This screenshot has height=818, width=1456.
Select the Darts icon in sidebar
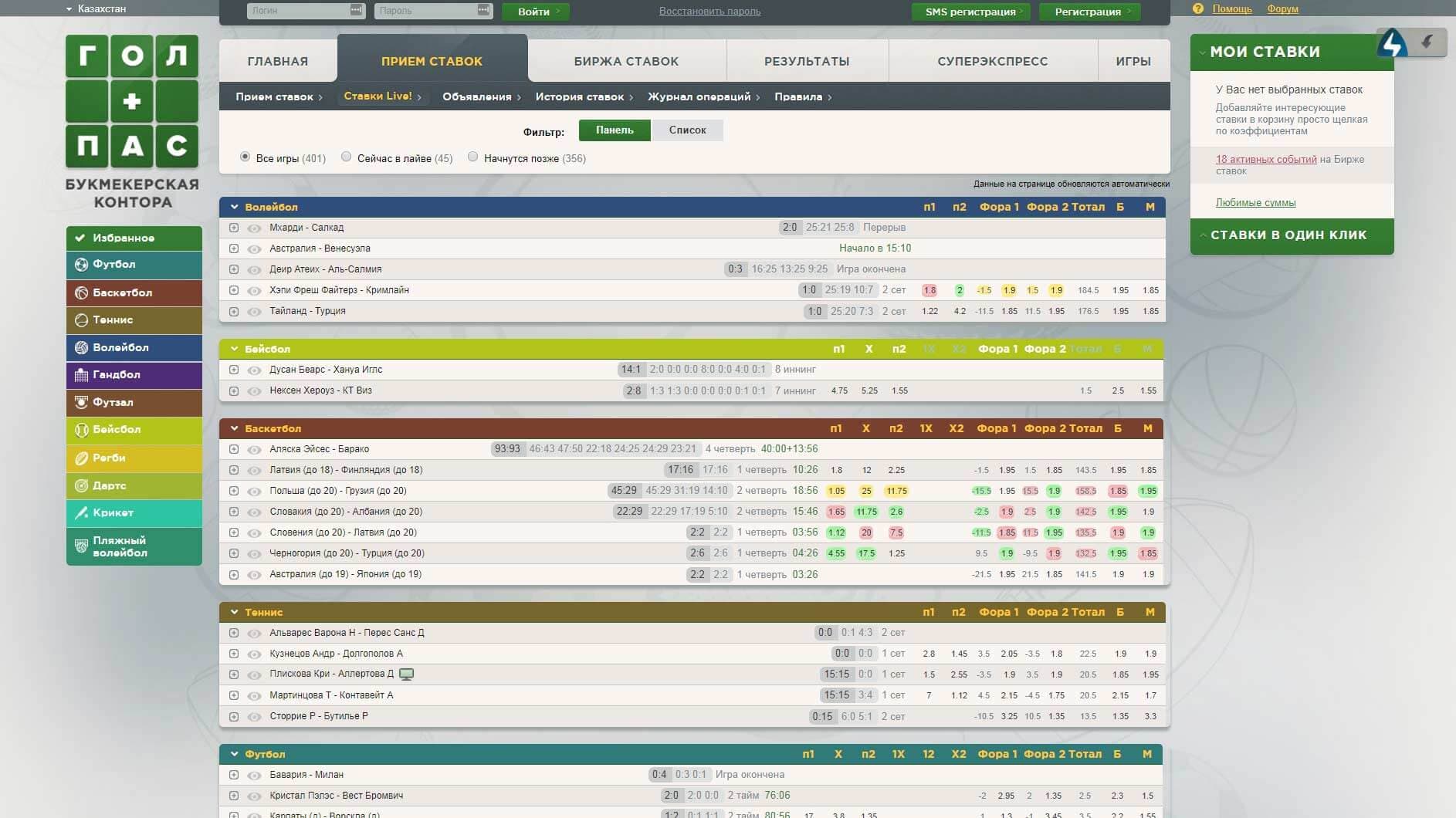[81, 485]
